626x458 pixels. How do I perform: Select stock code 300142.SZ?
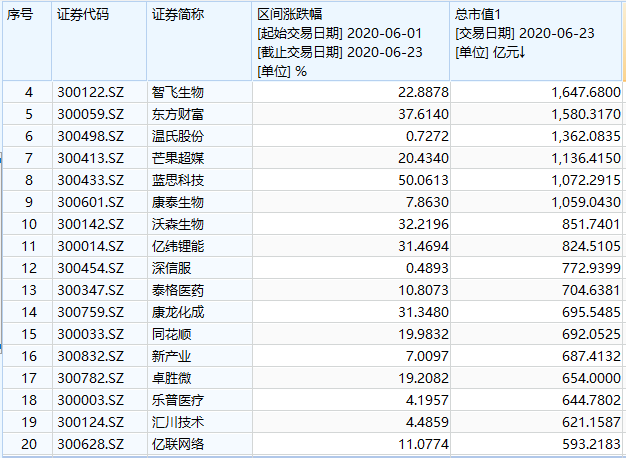[91, 224]
